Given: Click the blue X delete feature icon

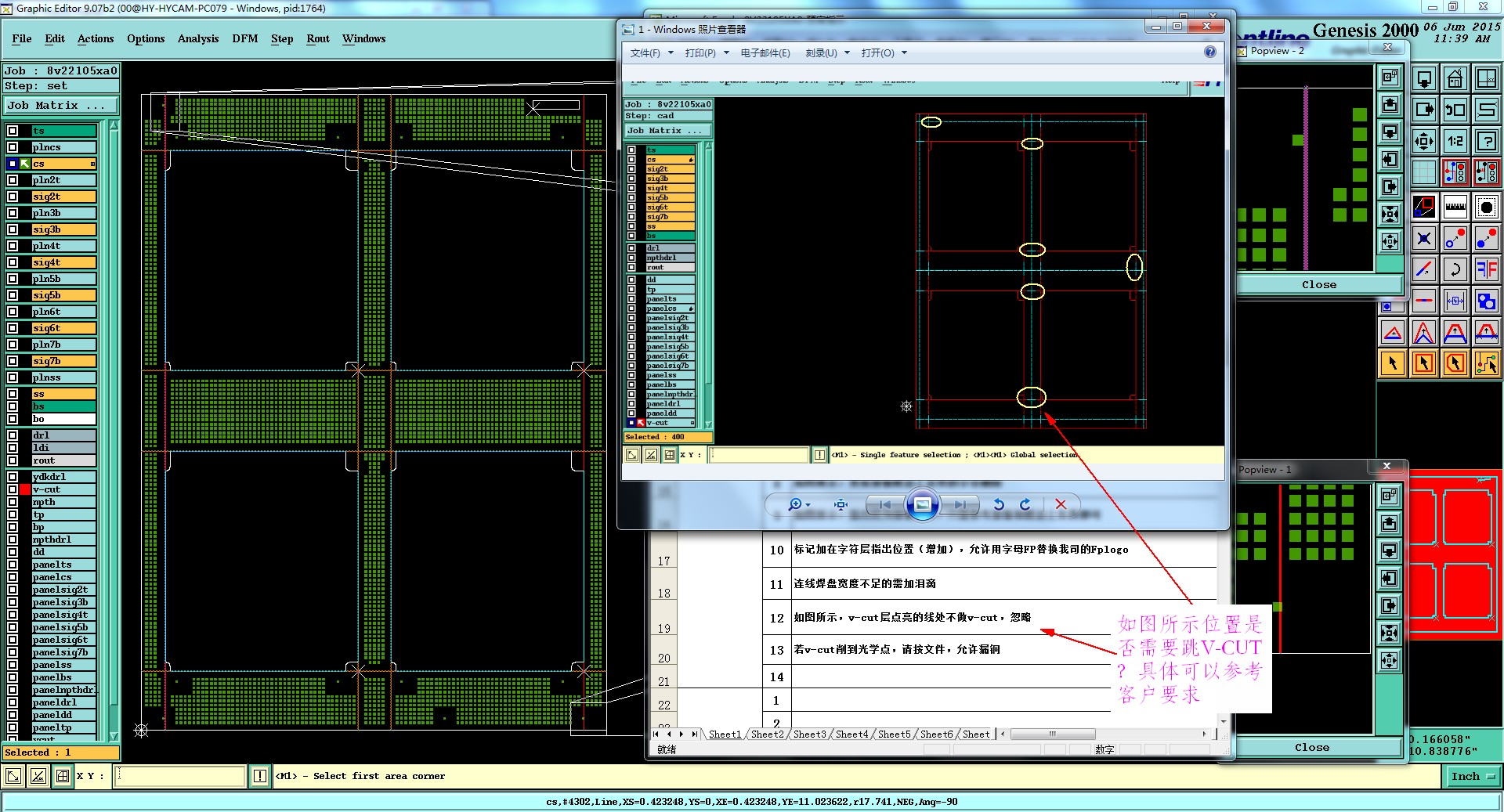Looking at the screenshot, I should (x=1424, y=238).
